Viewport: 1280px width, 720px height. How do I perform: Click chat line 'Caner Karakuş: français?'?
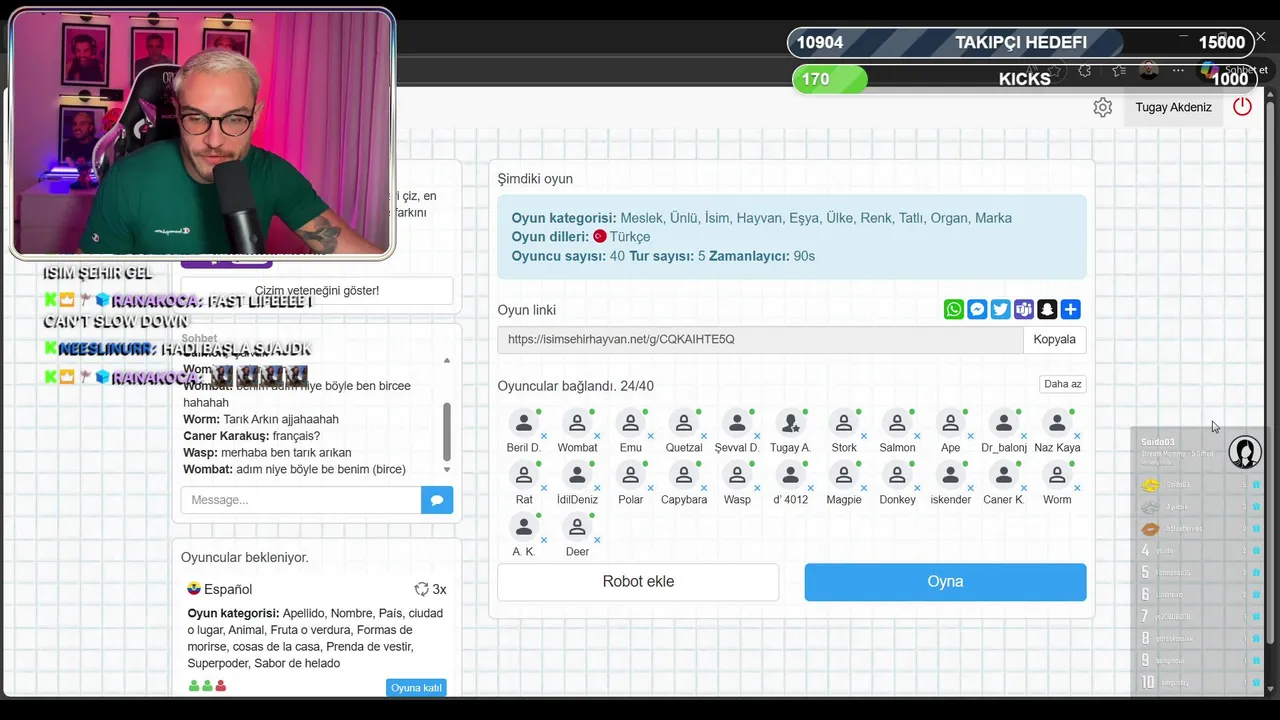pos(252,436)
